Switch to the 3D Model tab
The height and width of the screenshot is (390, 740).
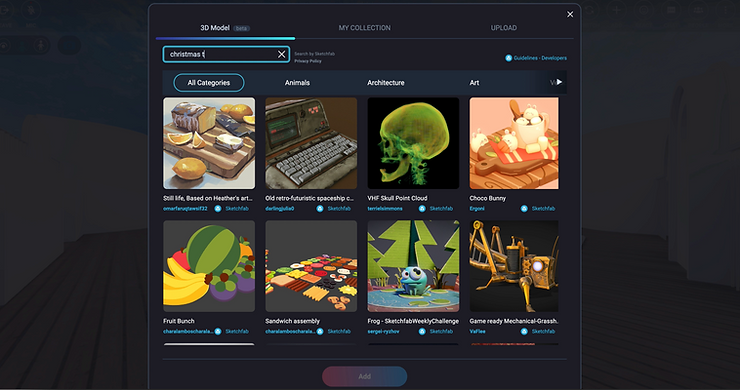click(x=225, y=28)
